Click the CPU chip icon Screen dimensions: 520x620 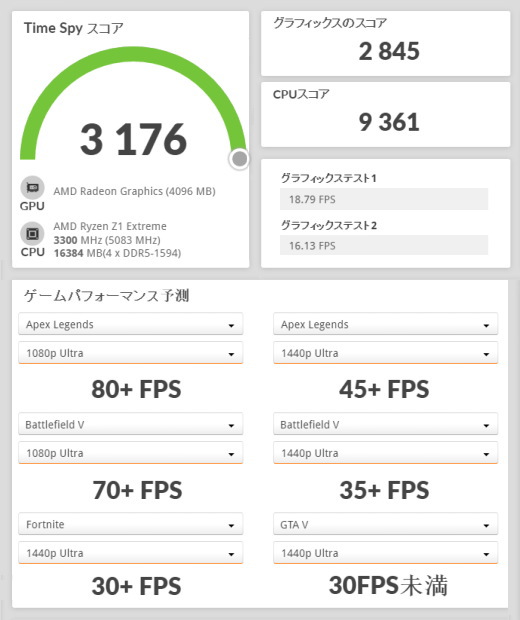32,234
